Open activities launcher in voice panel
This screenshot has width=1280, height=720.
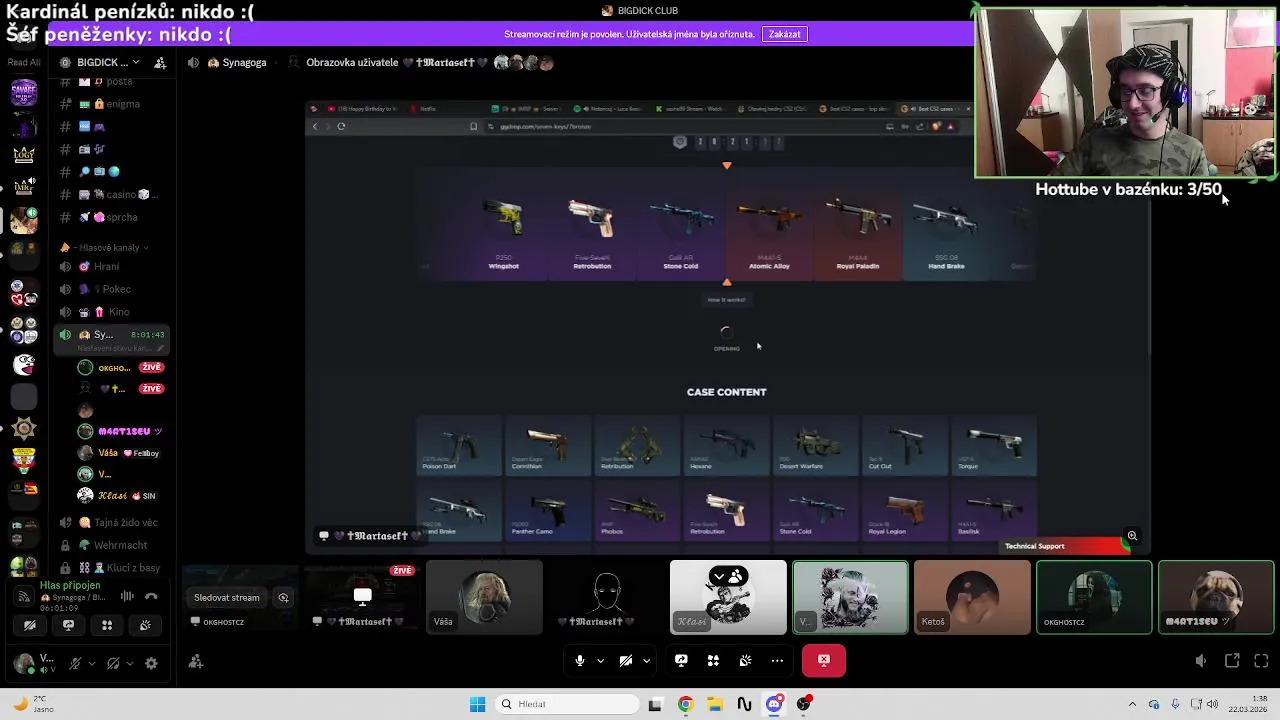pyautogui.click(x=107, y=625)
